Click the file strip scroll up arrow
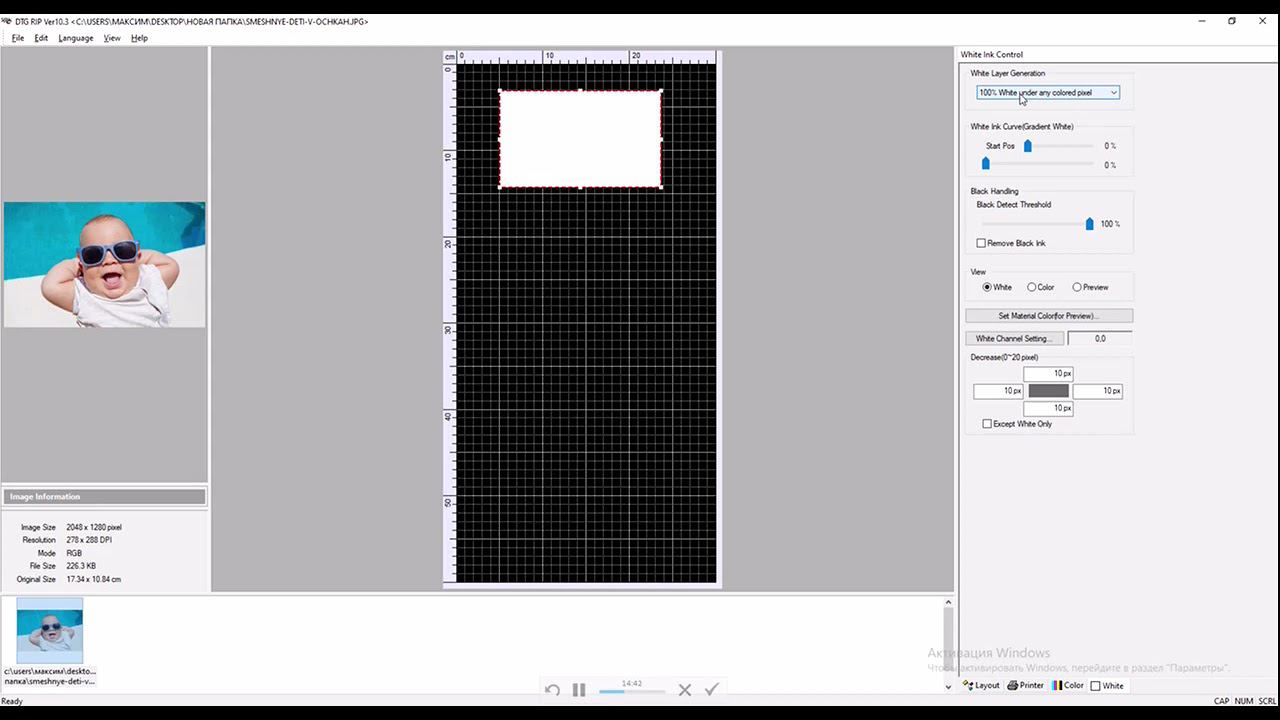The image size is (1280, 720). tap(948, 602)
